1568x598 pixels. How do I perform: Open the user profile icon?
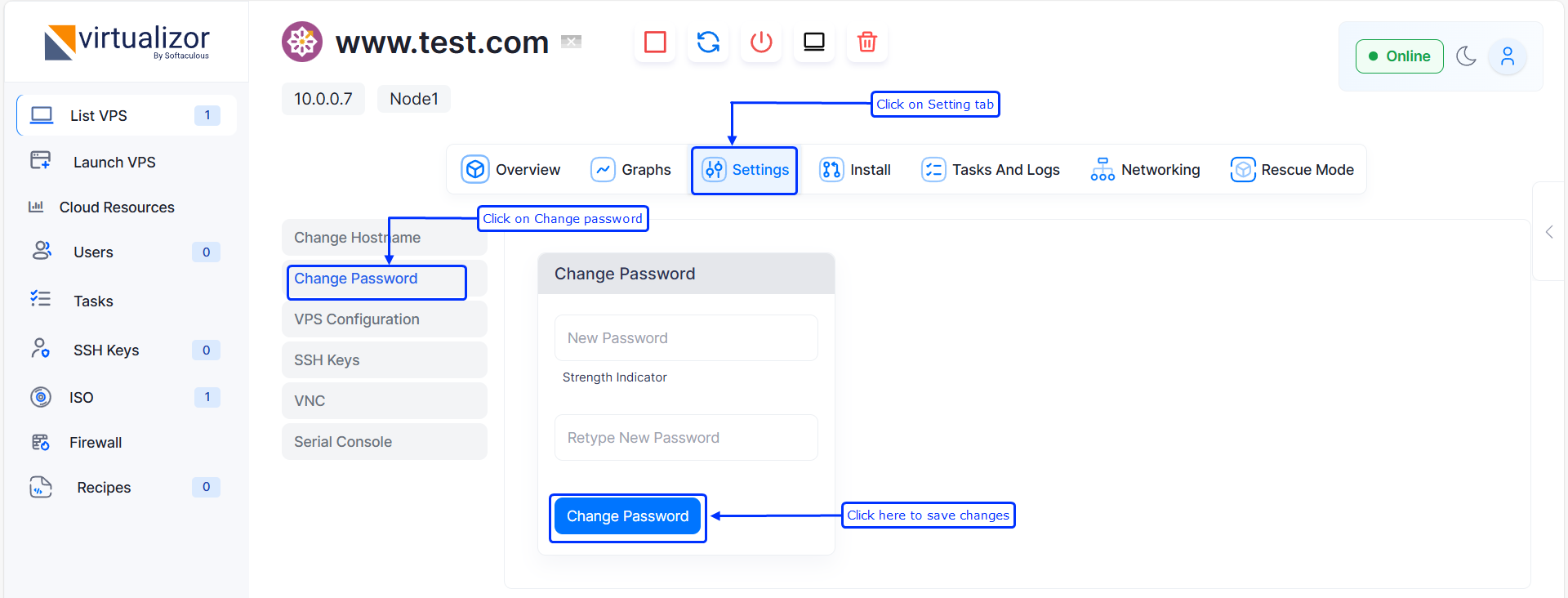click(x=1507, y=56)
